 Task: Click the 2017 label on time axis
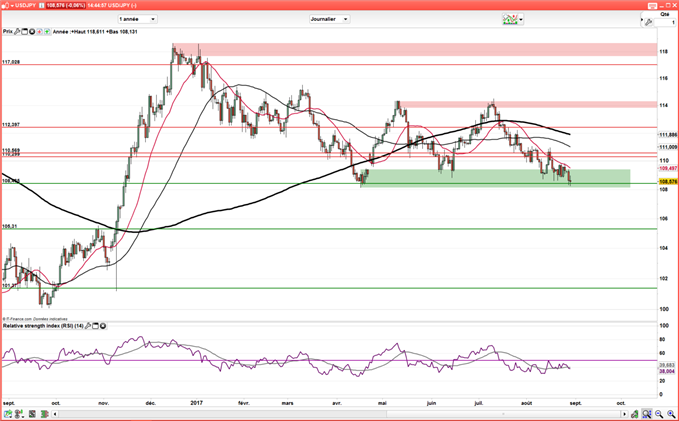point(196,403)
